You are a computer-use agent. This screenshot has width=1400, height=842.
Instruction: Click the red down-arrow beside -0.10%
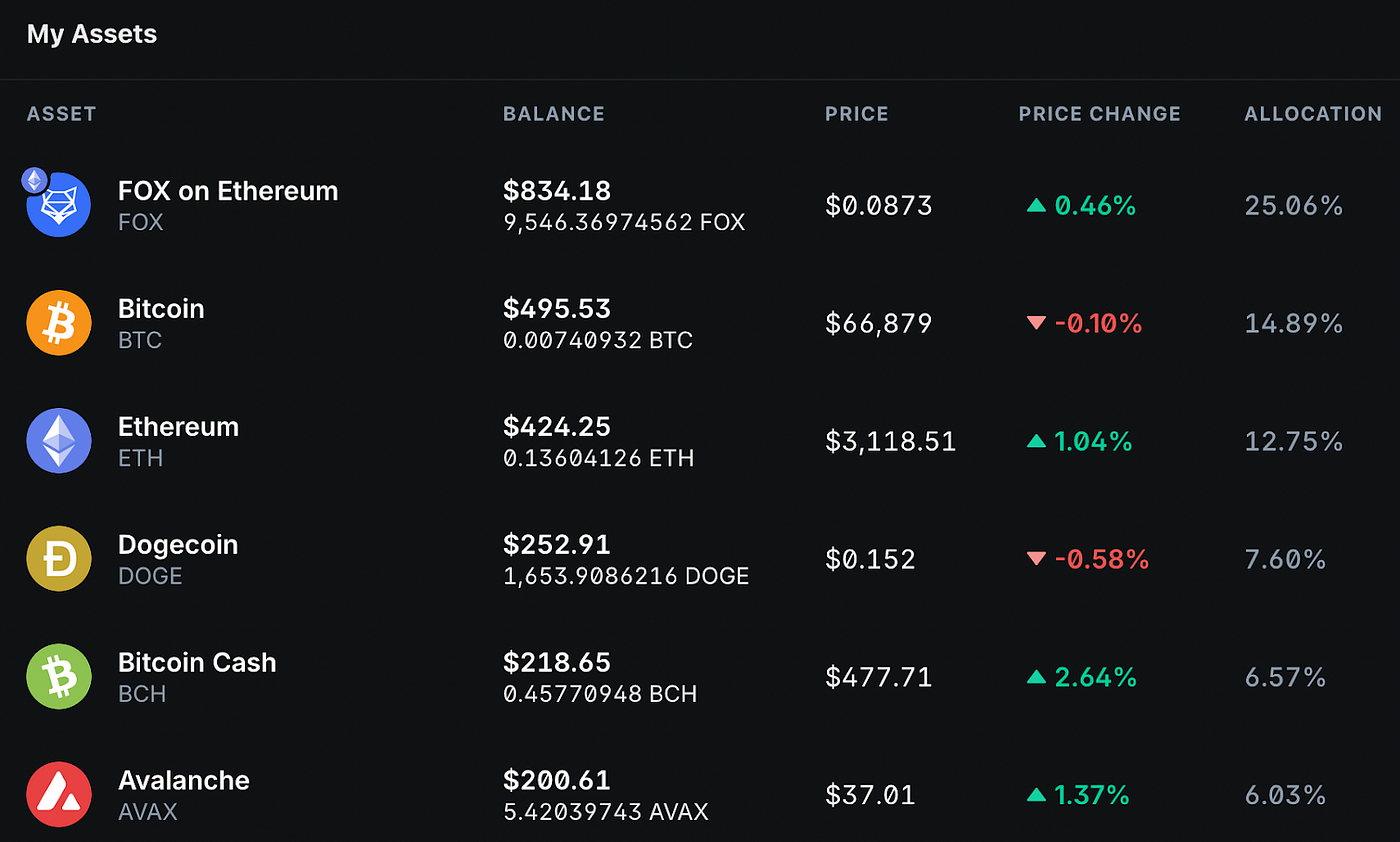(x=1036, y=323)
